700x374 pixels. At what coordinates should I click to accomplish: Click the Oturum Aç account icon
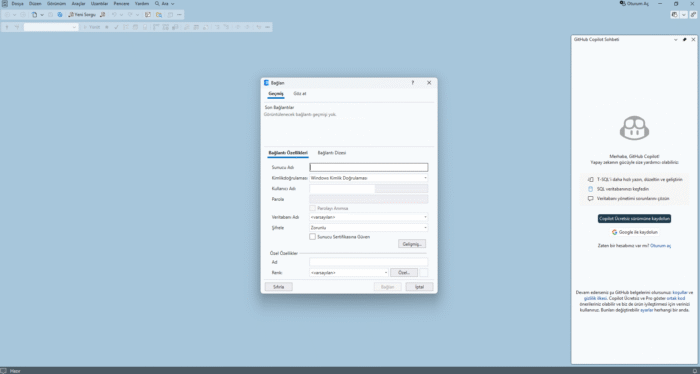(x=623, y=4)
